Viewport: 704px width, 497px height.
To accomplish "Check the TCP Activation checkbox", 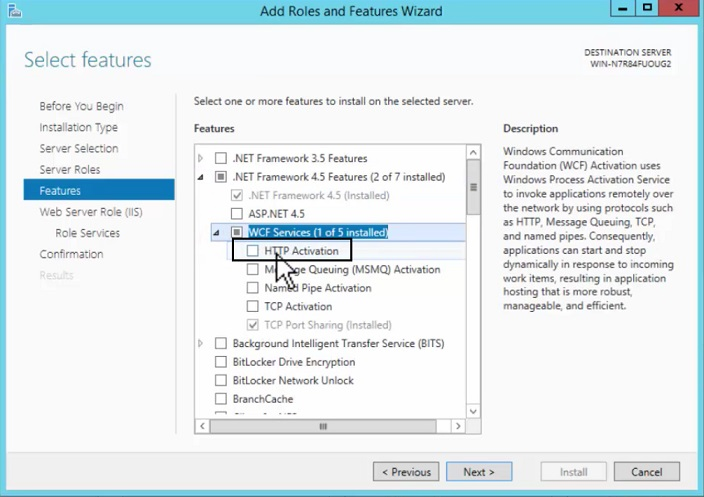I will coord(253,306).
